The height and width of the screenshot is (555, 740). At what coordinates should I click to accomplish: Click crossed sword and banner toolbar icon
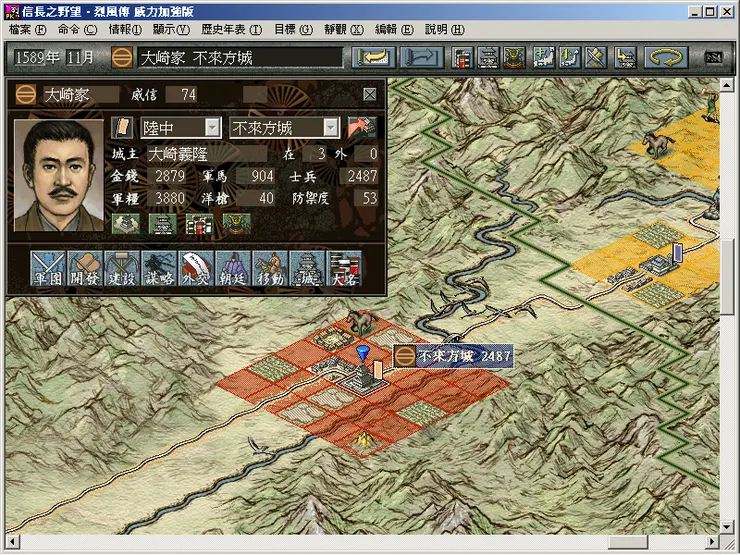[596, 58]
